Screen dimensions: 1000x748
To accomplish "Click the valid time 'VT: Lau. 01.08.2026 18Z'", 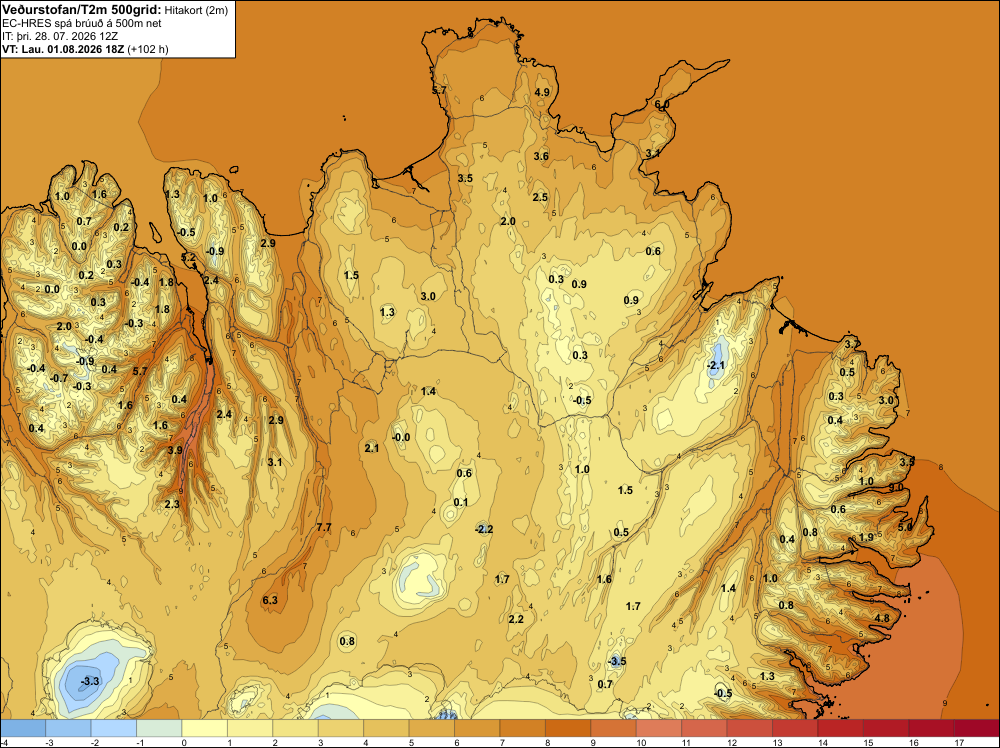I will tap(63, 49).
